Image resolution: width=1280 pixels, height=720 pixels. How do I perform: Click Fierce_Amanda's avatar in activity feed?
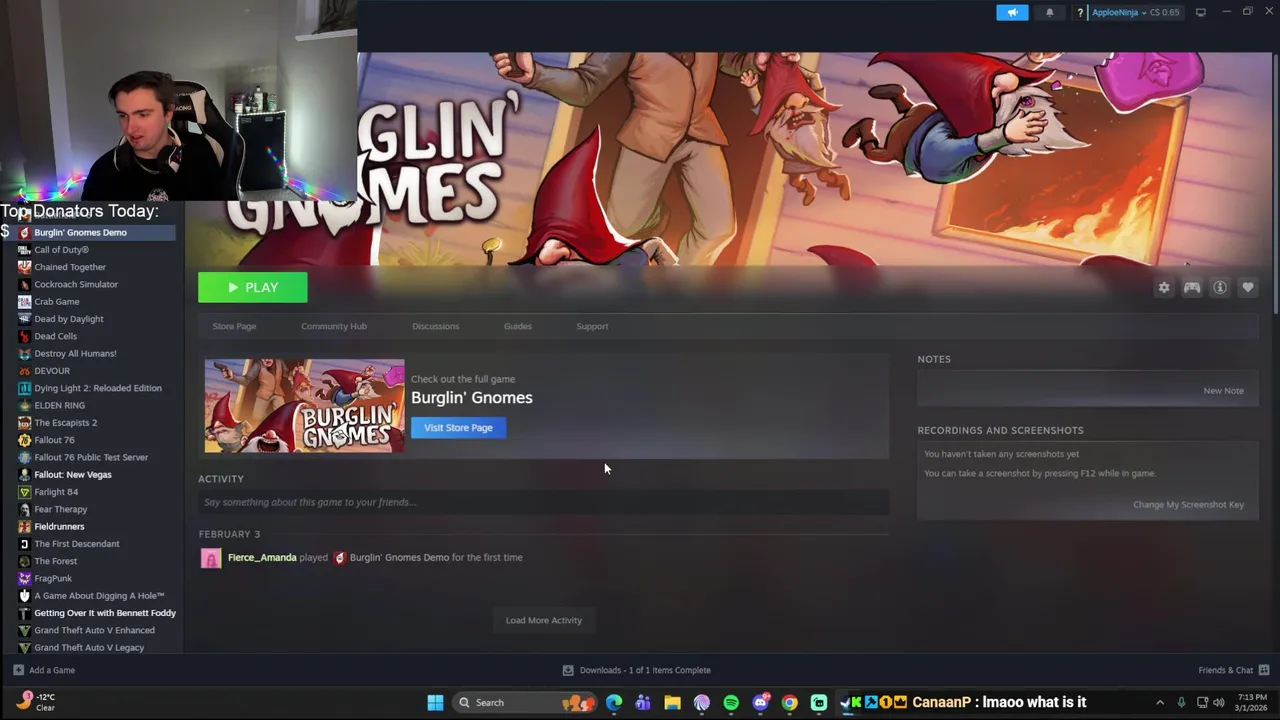211,558
